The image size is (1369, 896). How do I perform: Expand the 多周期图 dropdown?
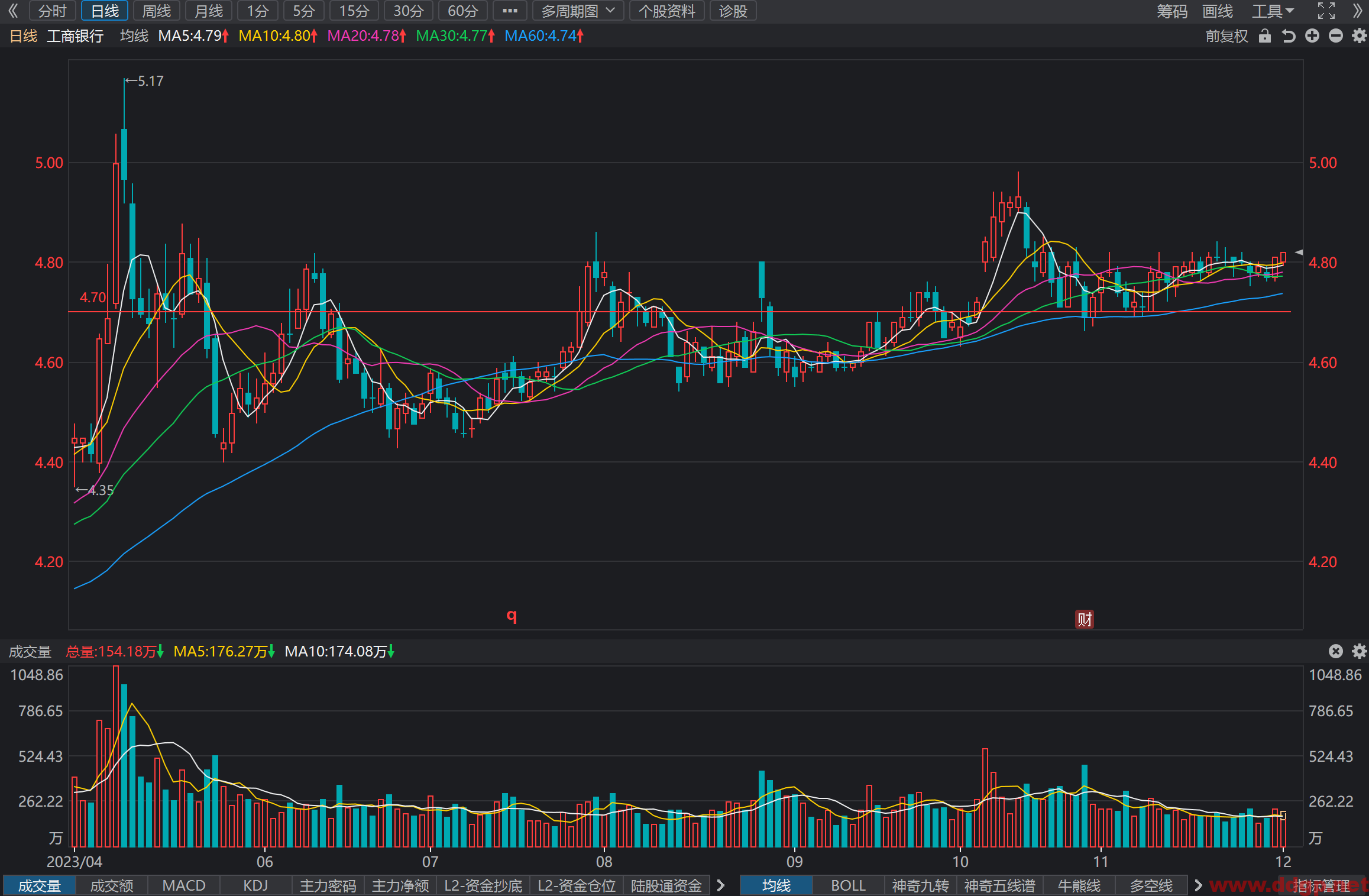[x=578, y=11]
